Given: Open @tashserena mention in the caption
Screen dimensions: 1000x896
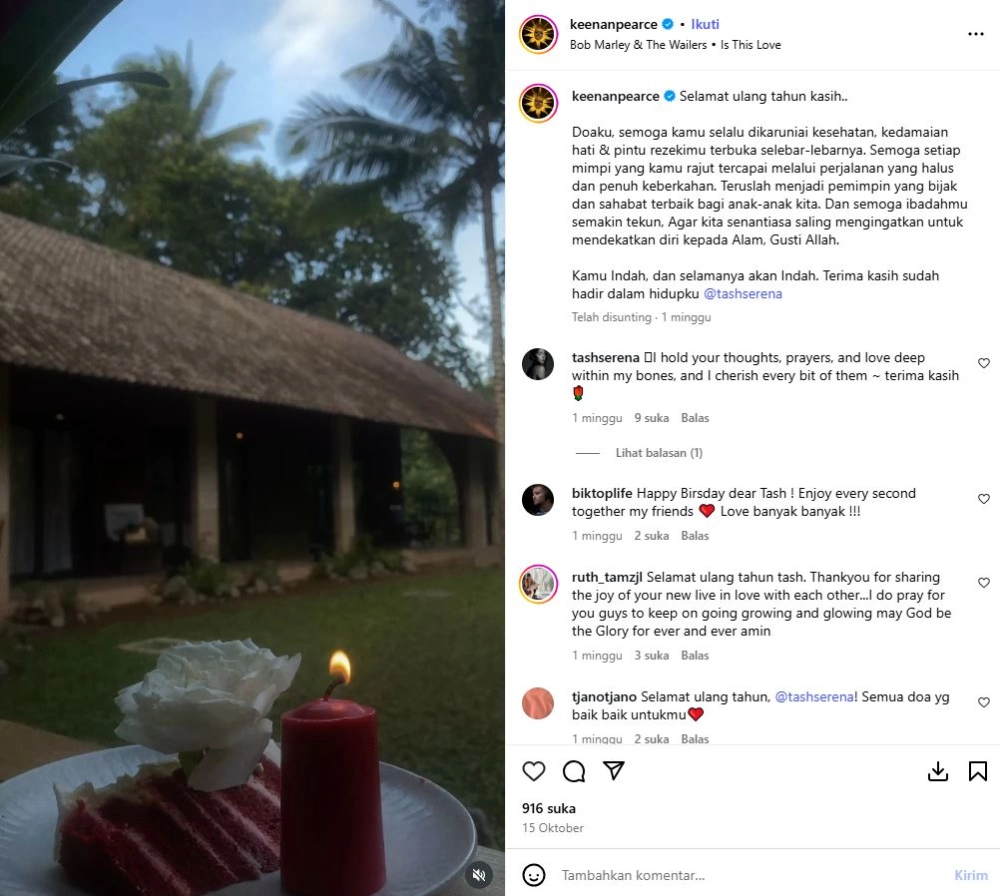Looking at the screenshot, I should coord(743,294).
